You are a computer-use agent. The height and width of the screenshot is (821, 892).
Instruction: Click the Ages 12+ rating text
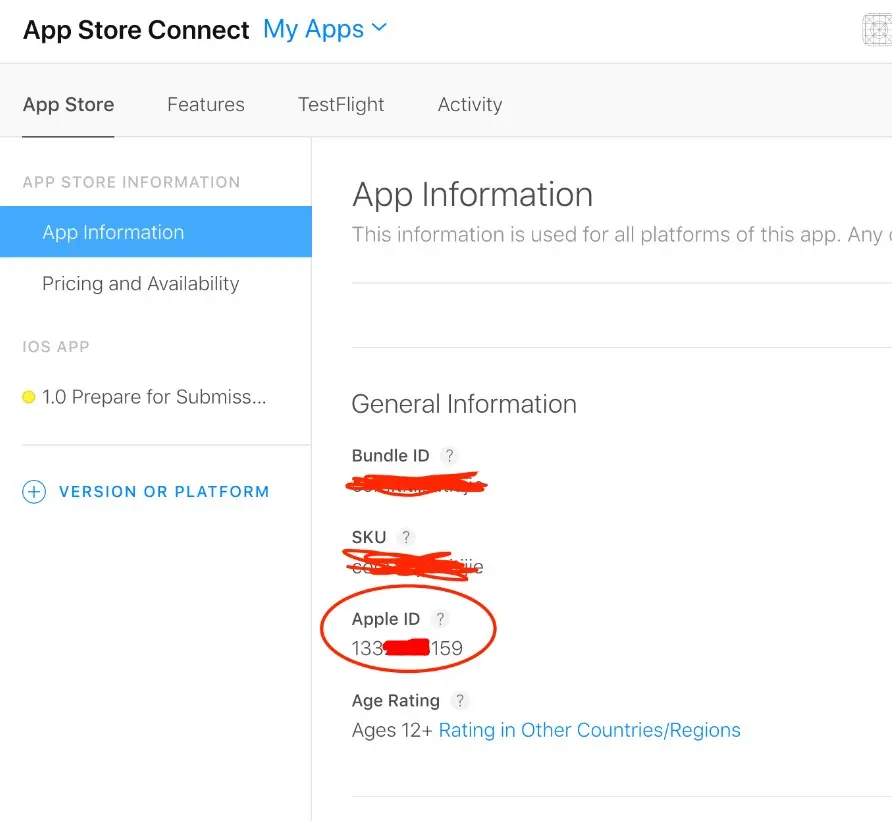pyautogui.click(x=392, y=730)
